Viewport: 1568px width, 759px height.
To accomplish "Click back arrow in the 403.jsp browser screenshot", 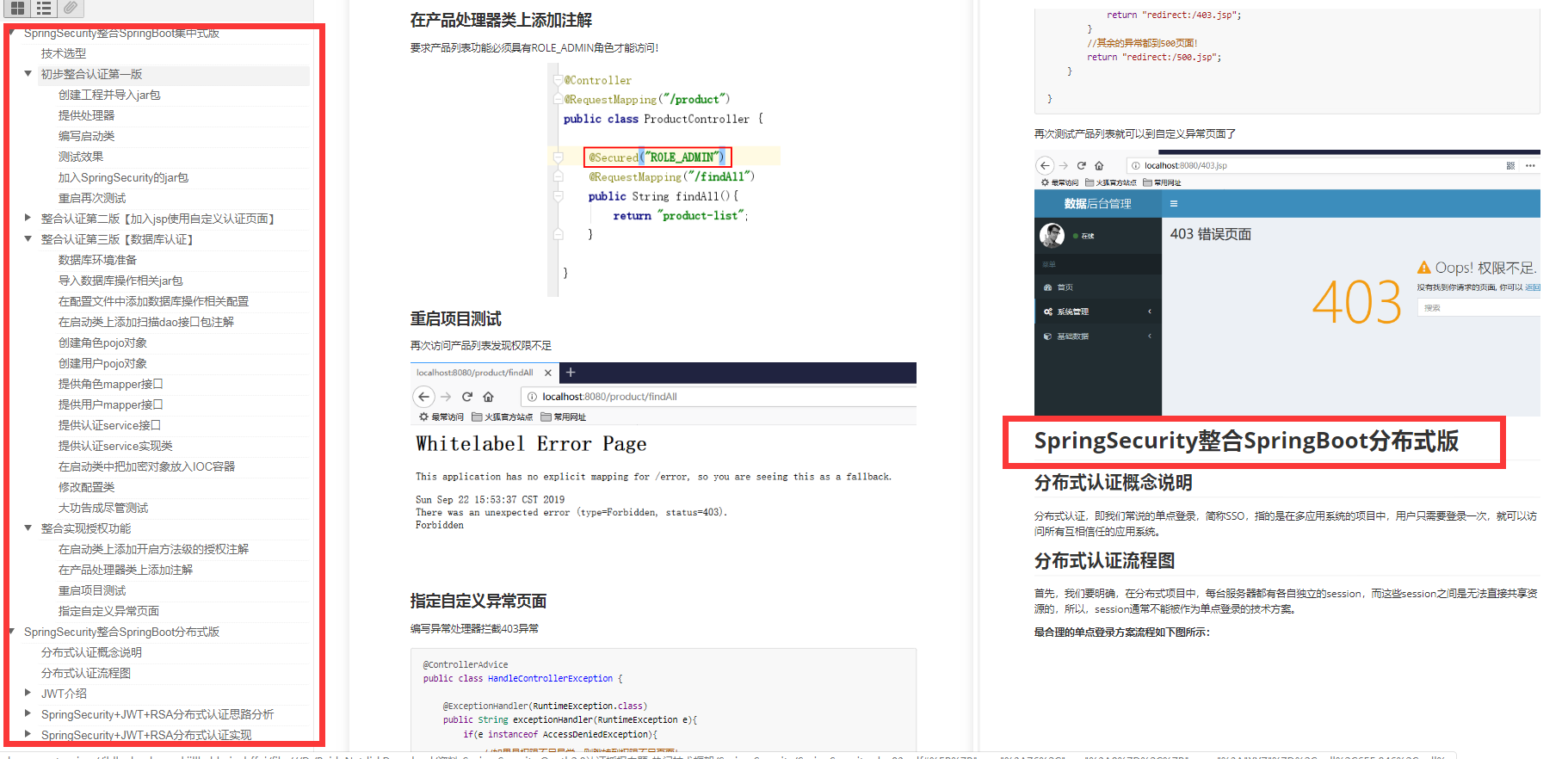I will coord(1045,165).
